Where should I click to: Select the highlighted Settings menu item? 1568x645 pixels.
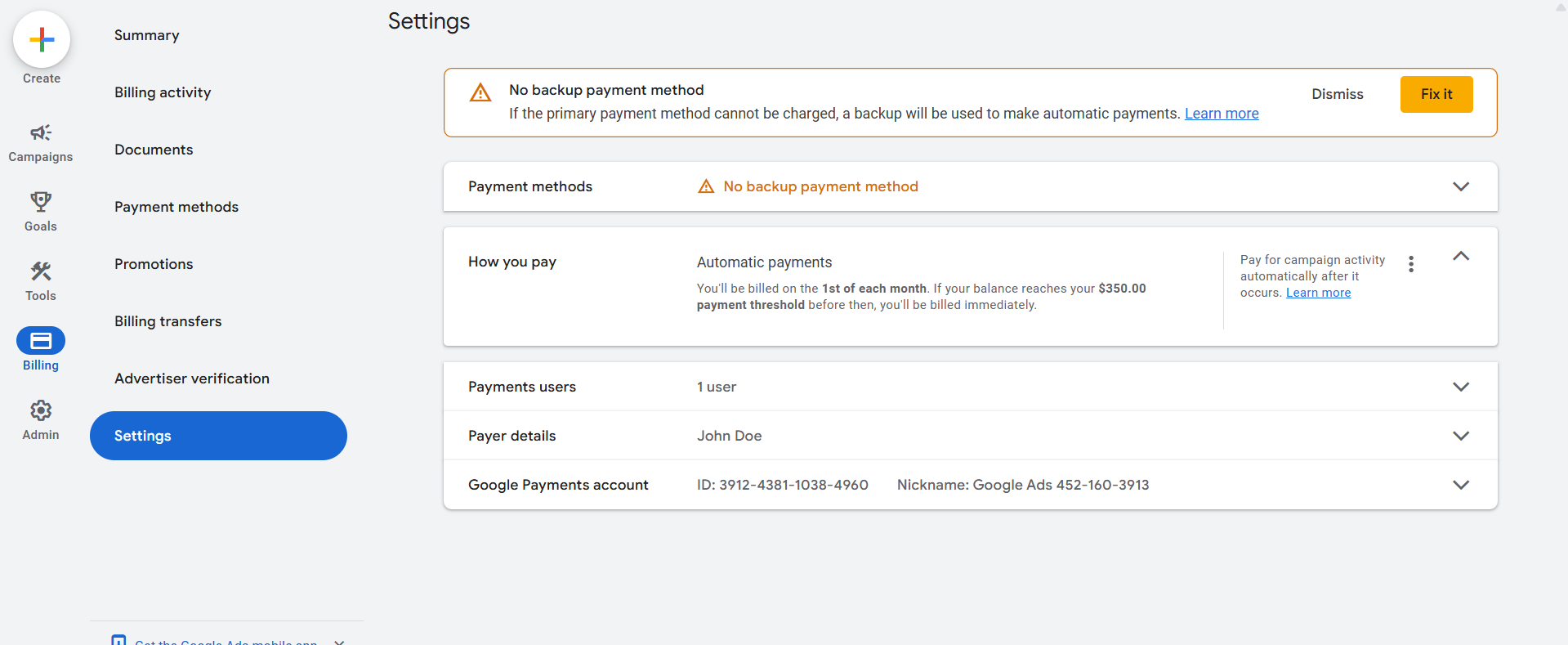[x=218, y=436]
